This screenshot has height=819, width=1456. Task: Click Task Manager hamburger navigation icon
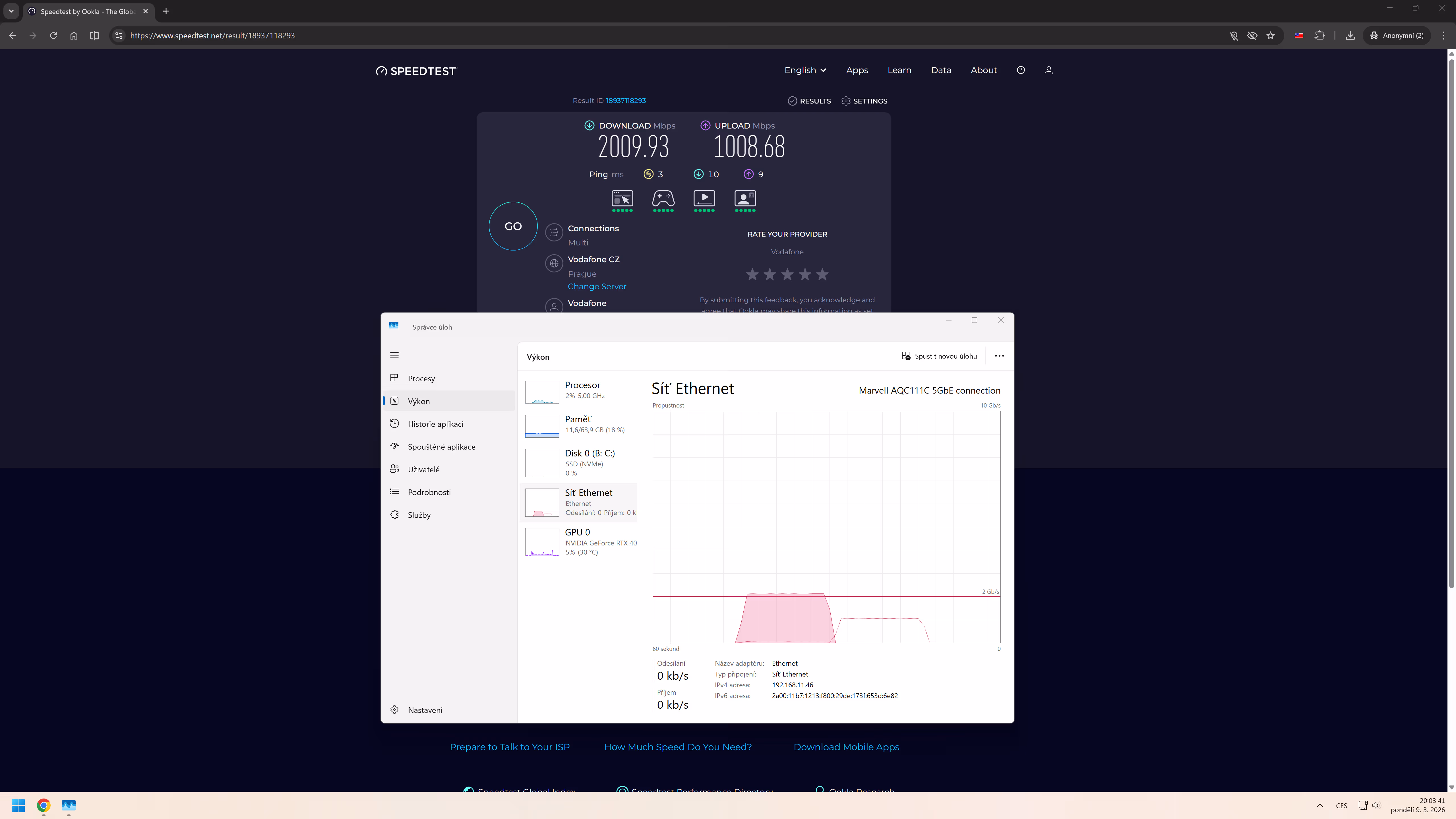[394, 355]
